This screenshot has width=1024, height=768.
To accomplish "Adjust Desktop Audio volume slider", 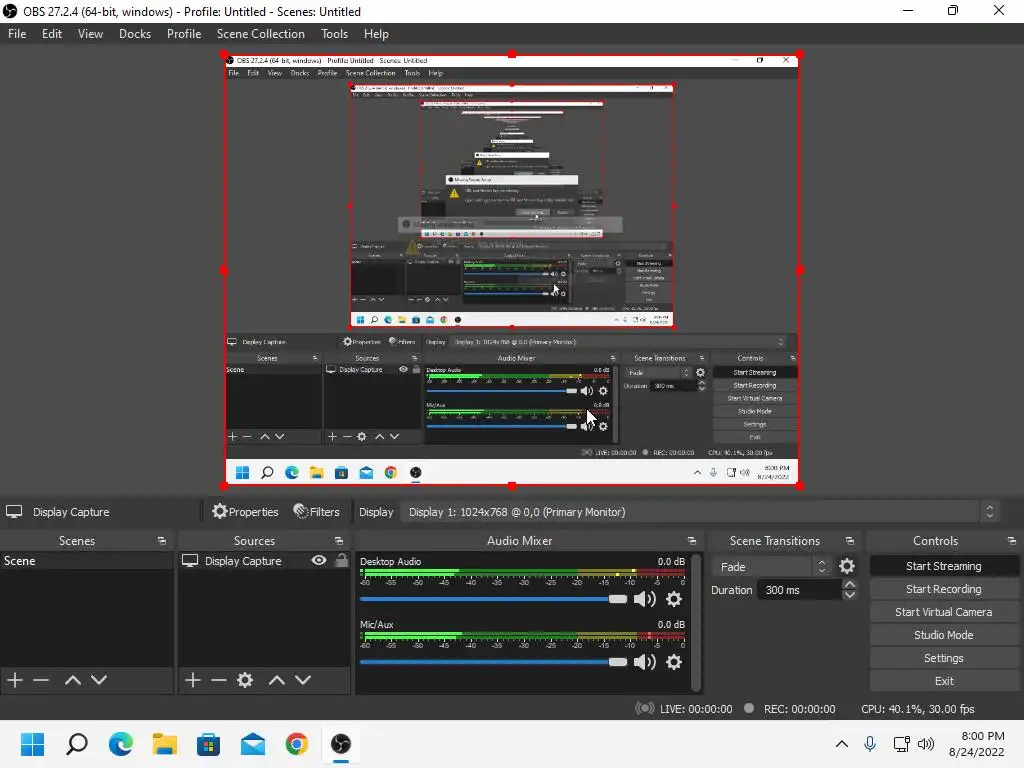I will 493,599.
